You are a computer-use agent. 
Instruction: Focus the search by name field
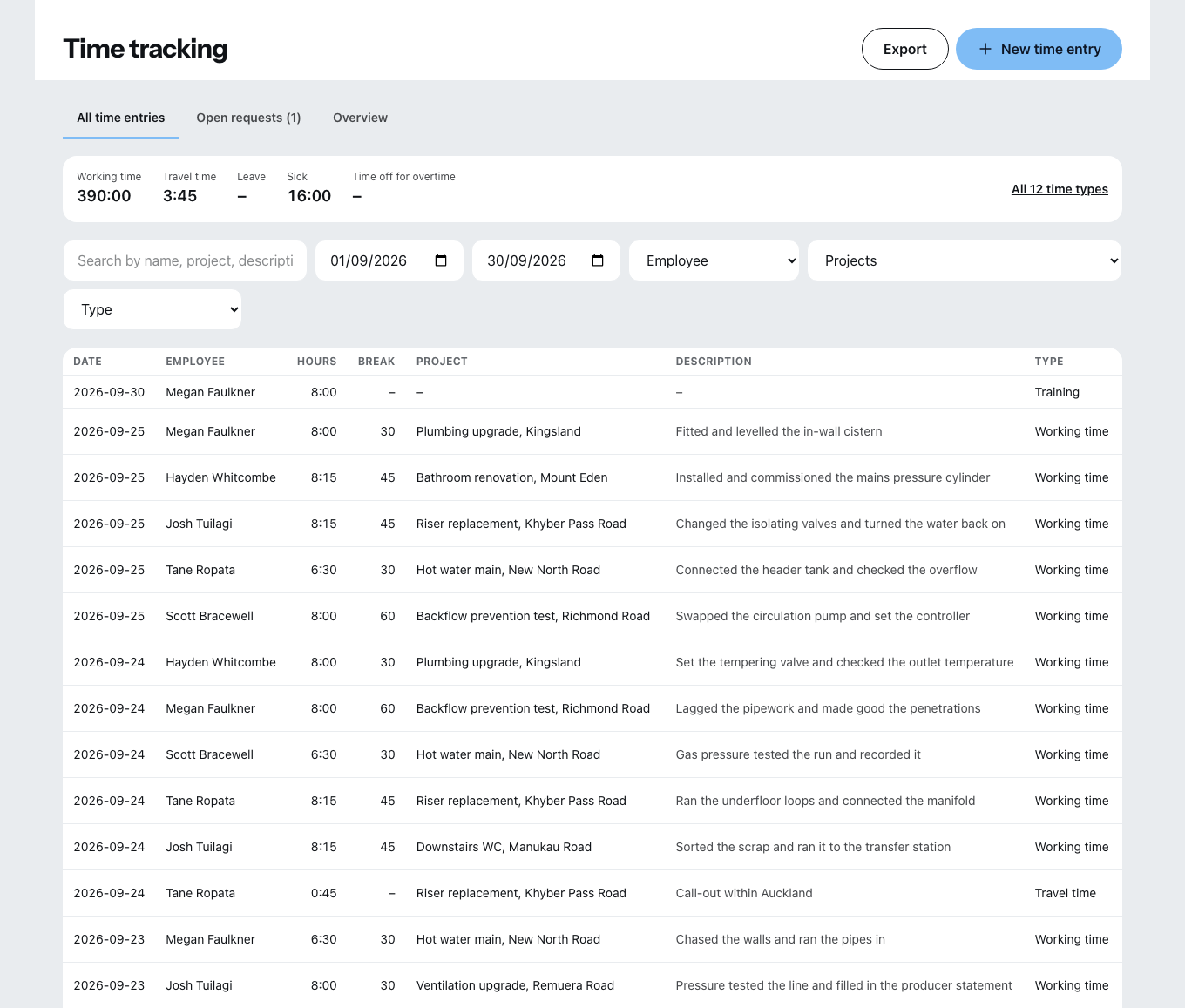185,260
